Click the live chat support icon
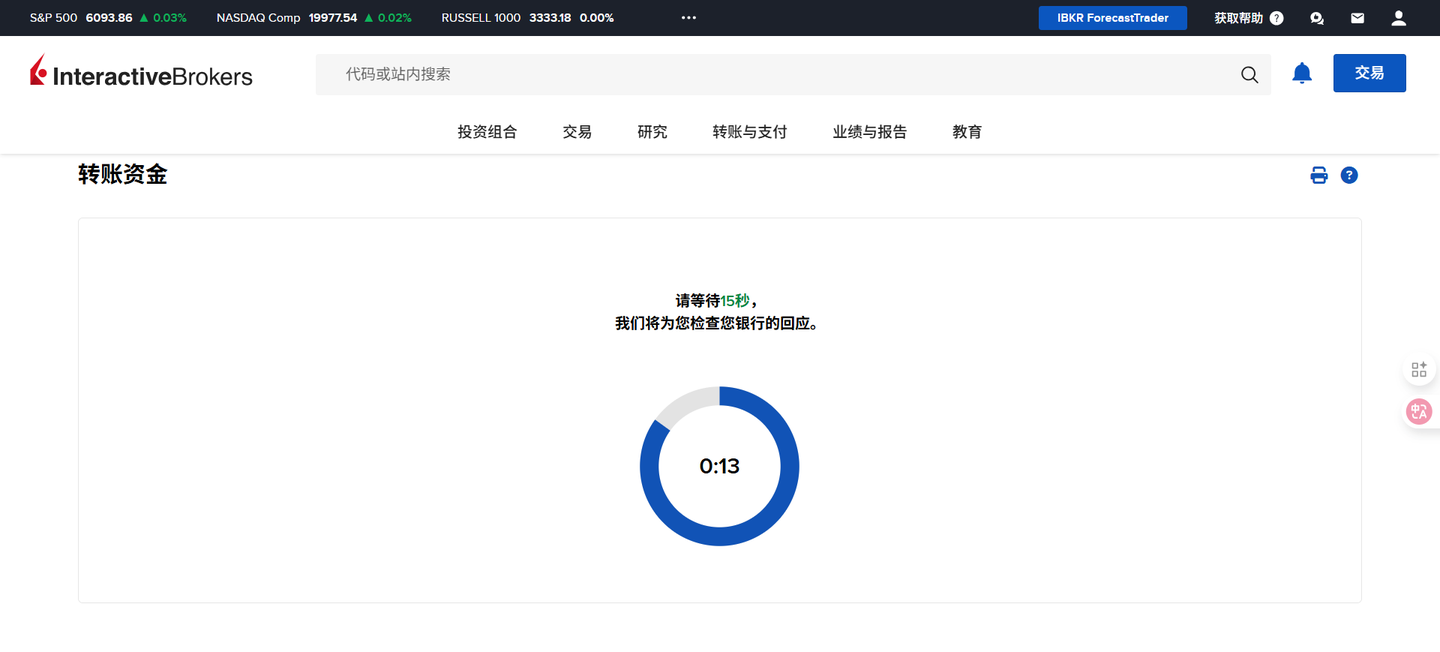 click(x=1316, y=17)
